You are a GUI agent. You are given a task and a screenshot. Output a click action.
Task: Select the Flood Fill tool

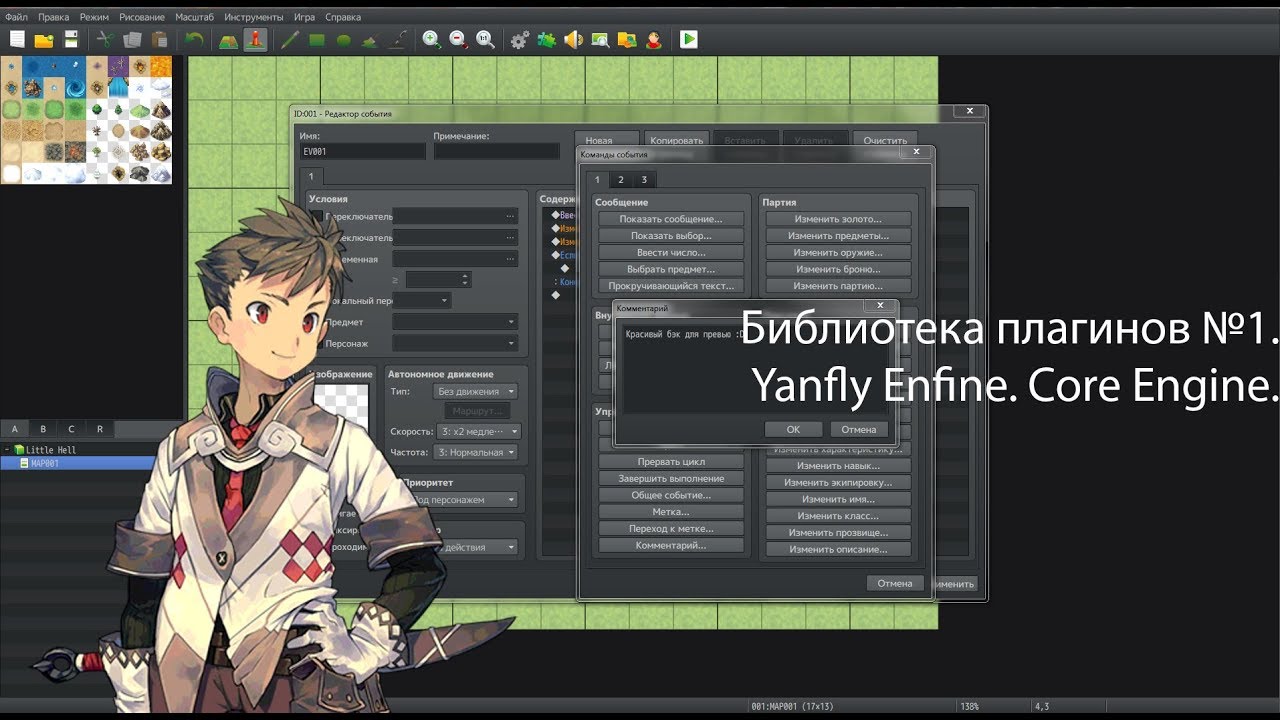click(370, 40)
